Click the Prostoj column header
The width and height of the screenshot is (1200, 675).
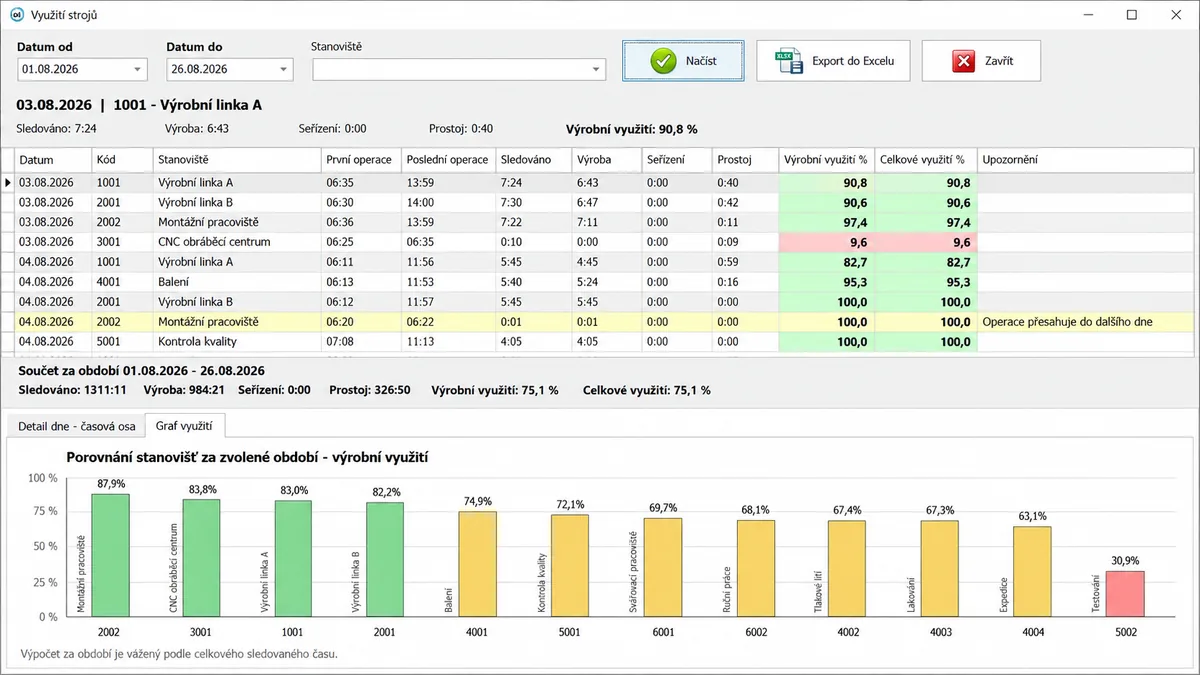(745, 160)
